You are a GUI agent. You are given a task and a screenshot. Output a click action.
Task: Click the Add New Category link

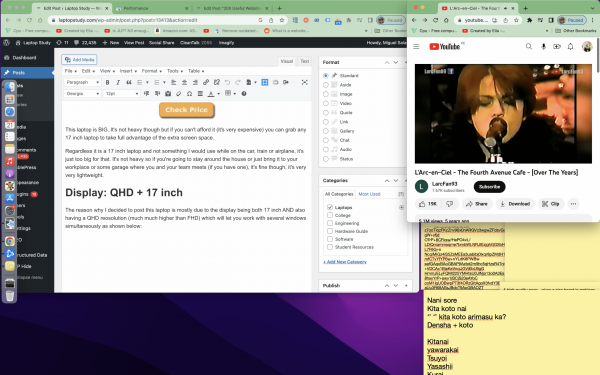(345, 262)
